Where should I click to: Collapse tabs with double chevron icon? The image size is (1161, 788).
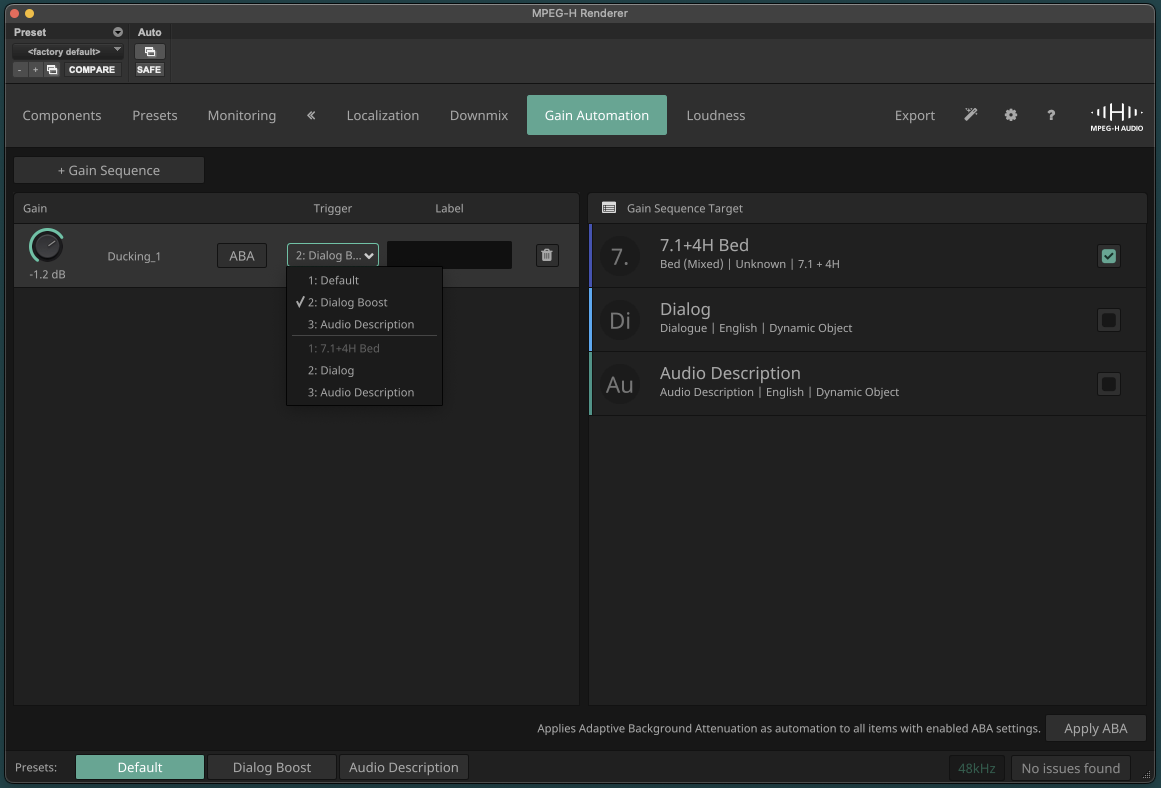[311, 115]
